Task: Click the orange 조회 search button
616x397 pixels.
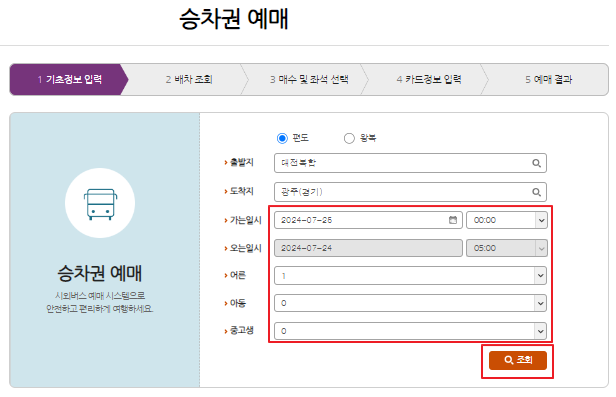Action: coord(518,360)
